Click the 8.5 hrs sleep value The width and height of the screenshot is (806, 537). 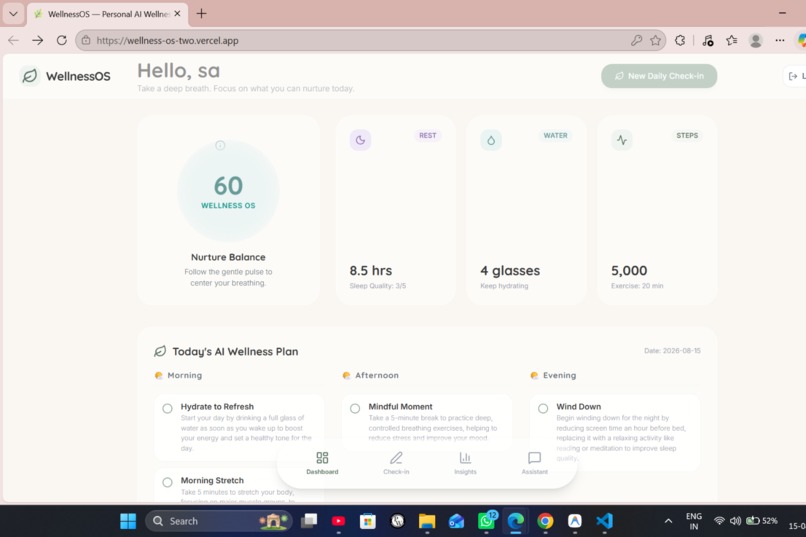tap(371, 271)
